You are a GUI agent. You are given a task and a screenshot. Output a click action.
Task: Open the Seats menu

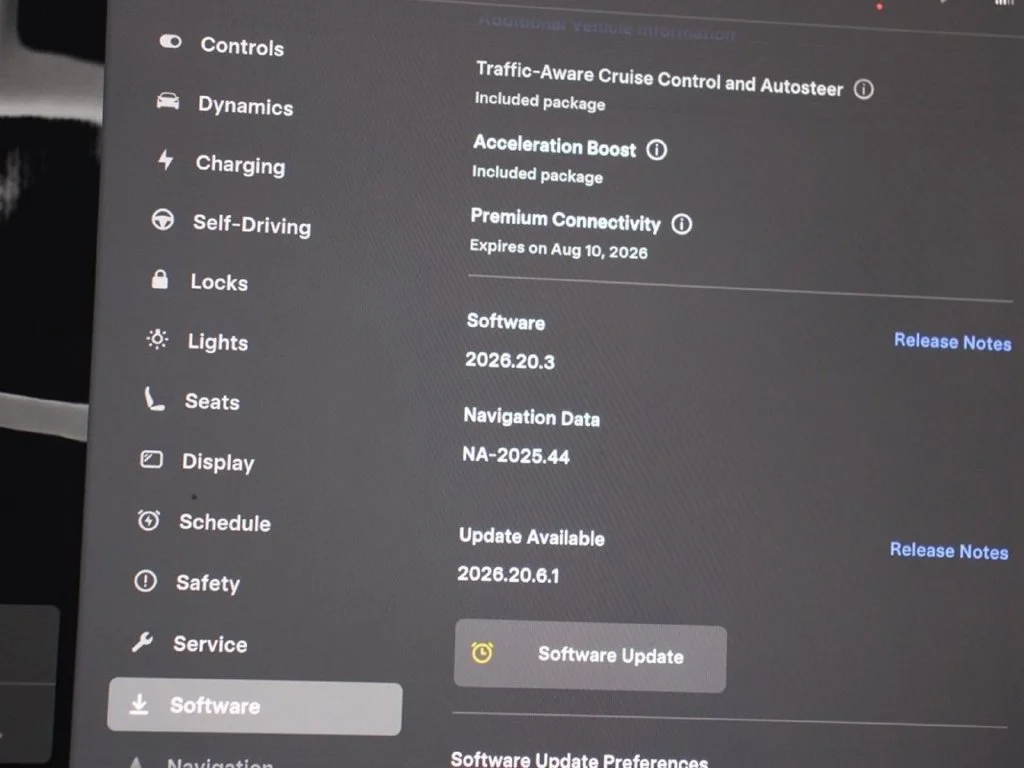(x=212, y=402)
